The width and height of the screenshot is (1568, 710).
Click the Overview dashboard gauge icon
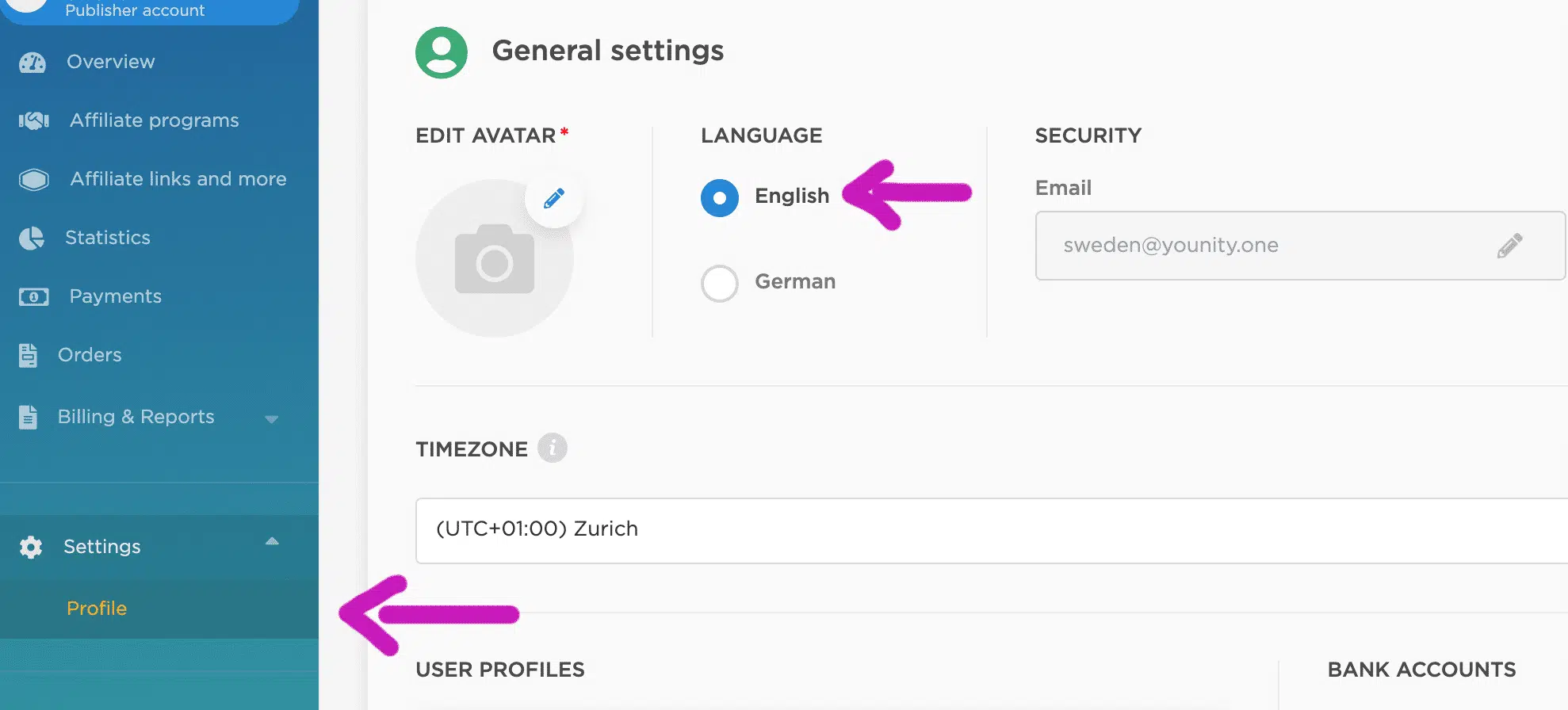pos(33,63)
